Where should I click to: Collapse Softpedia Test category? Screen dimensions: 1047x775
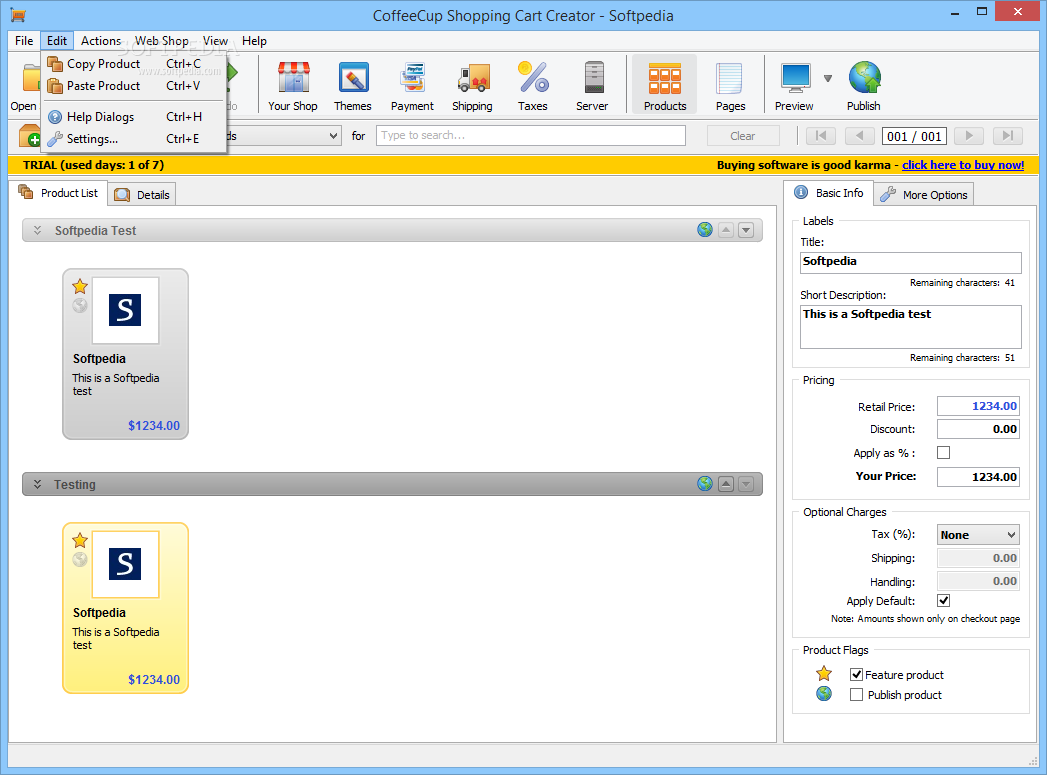[37, 230]
